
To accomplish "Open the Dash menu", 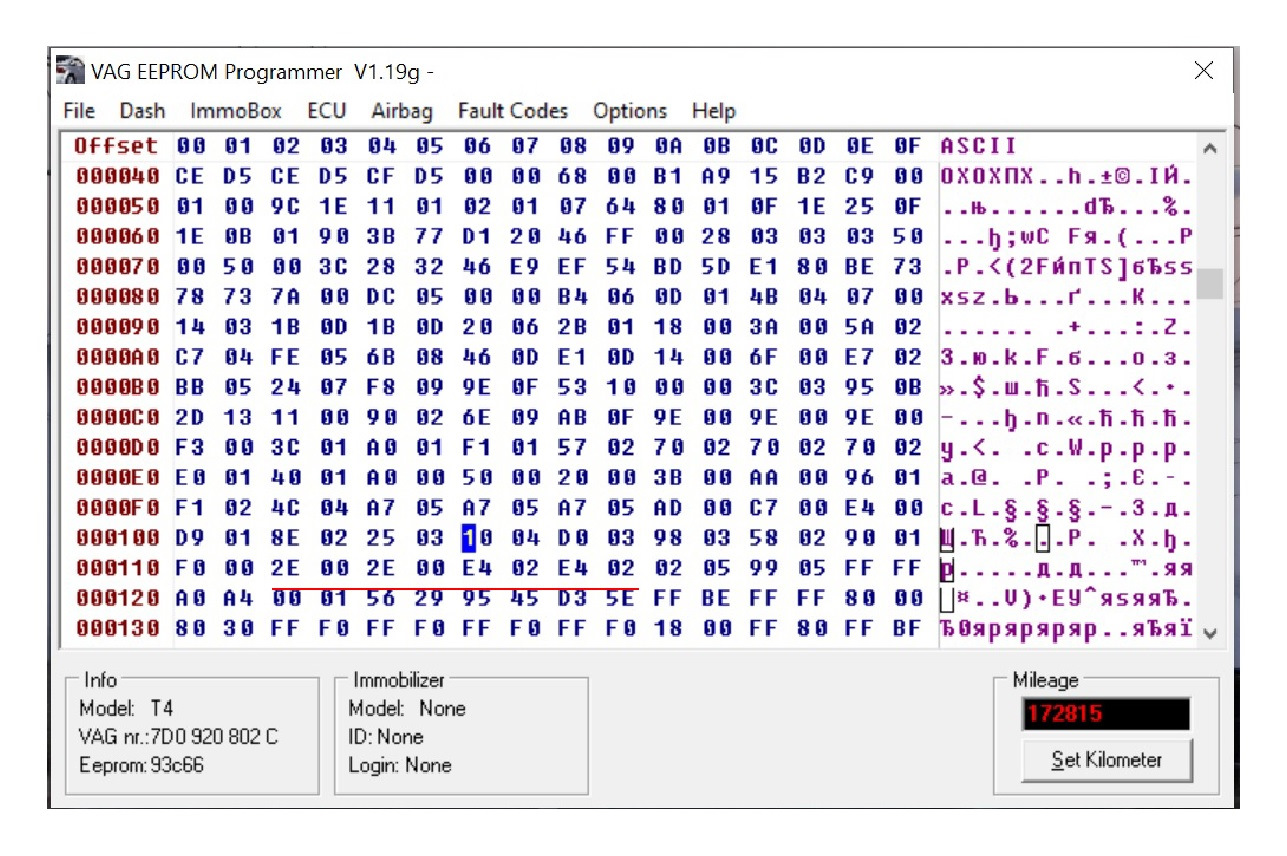I will click(142, 111).
